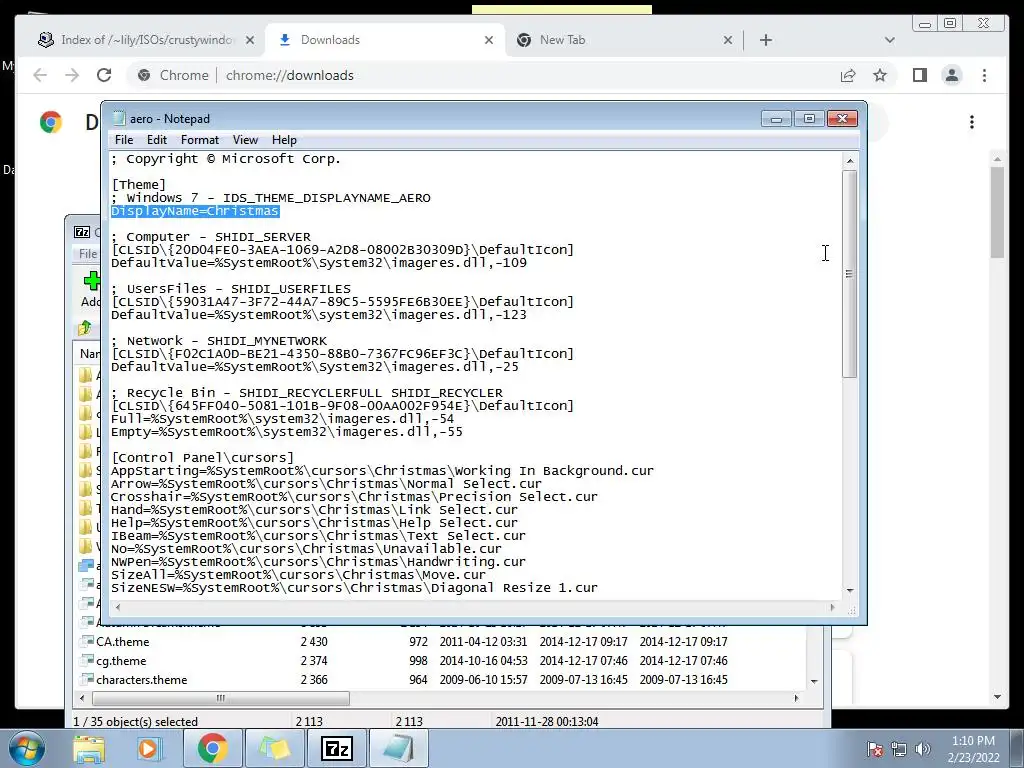The height and width of the screenshot is (768, 1024).
Task: Click the [Control Panel\cursors] line
Action: pyautogui.click(x=202, y=458)
